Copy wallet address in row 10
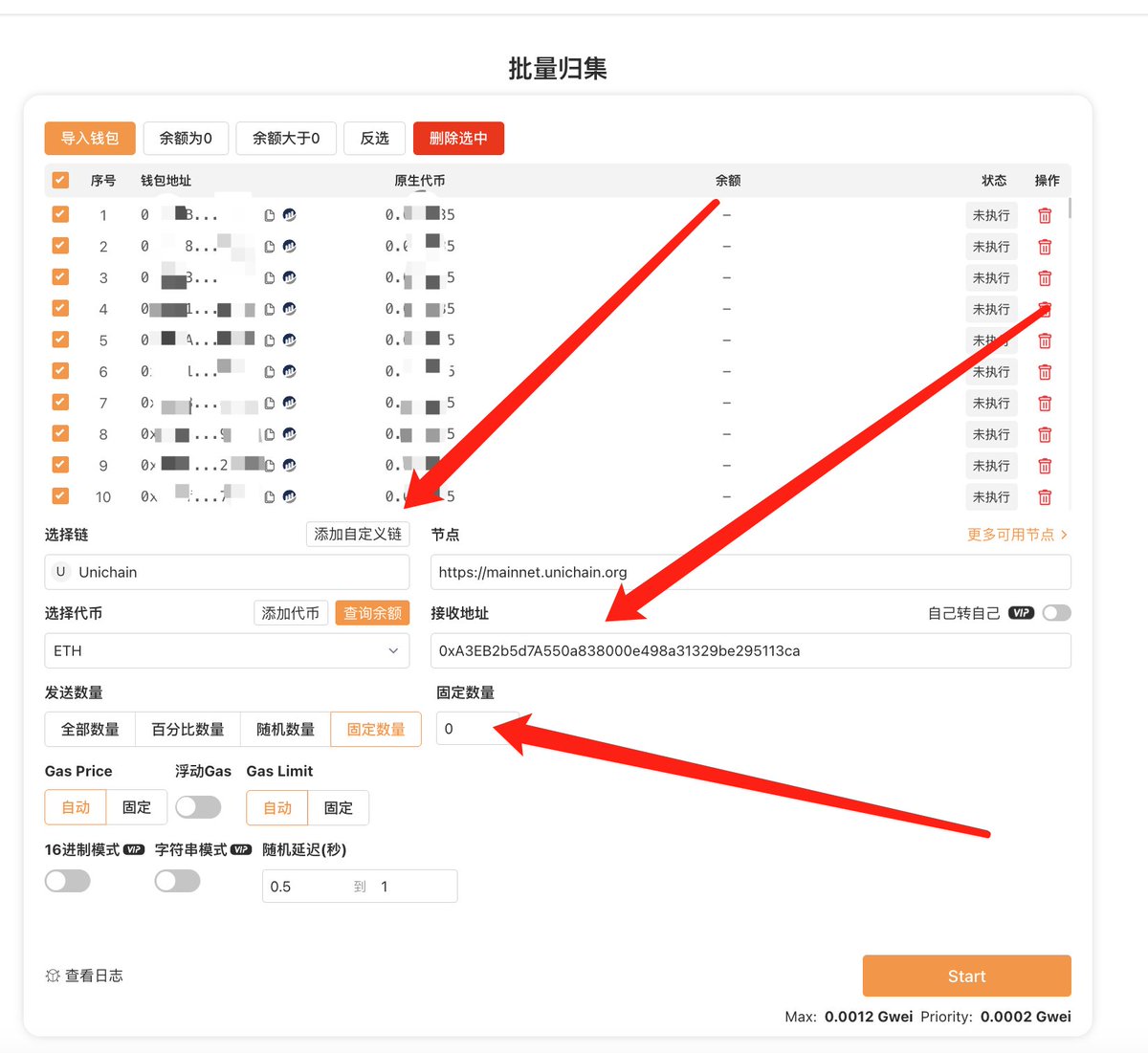The image size is (1148, 1053). pos(270,497)
